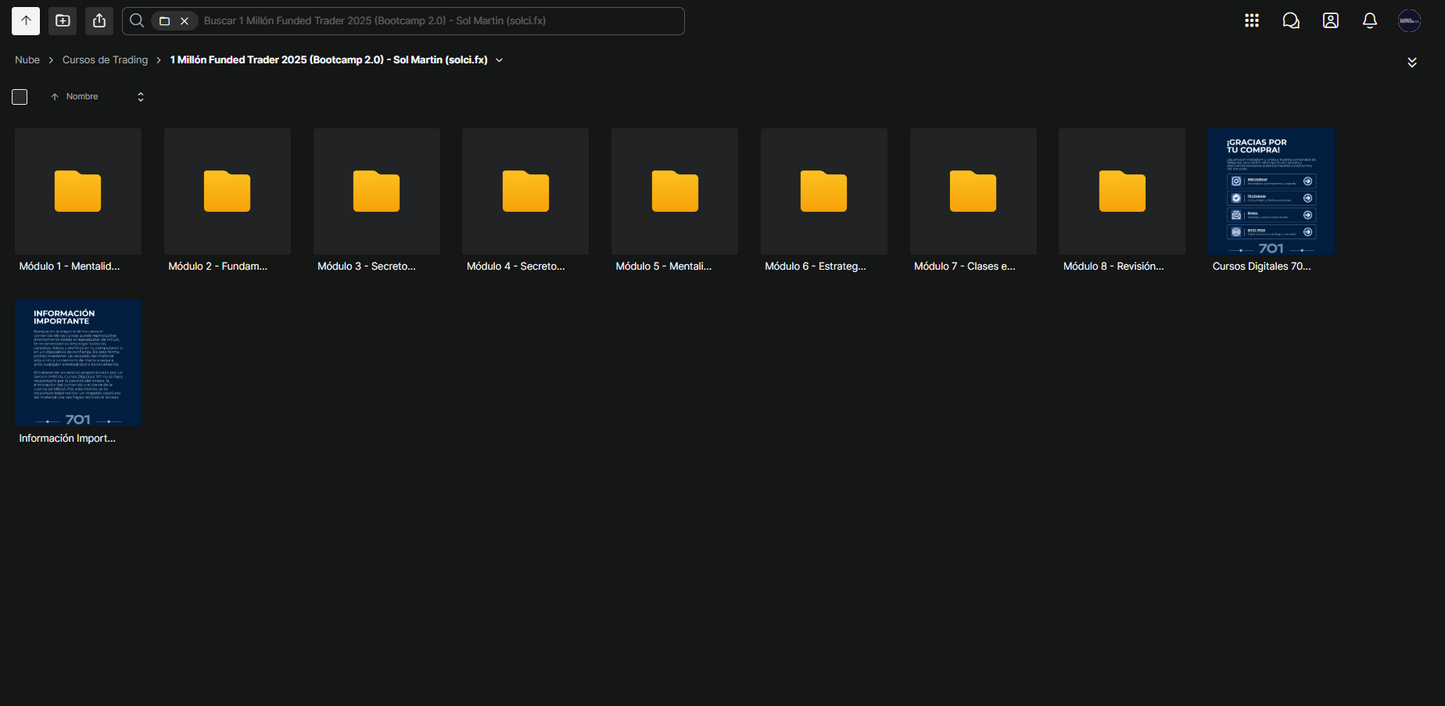Click the double chevron expander at right
1445x706 pixels.
coord(1412,62)
